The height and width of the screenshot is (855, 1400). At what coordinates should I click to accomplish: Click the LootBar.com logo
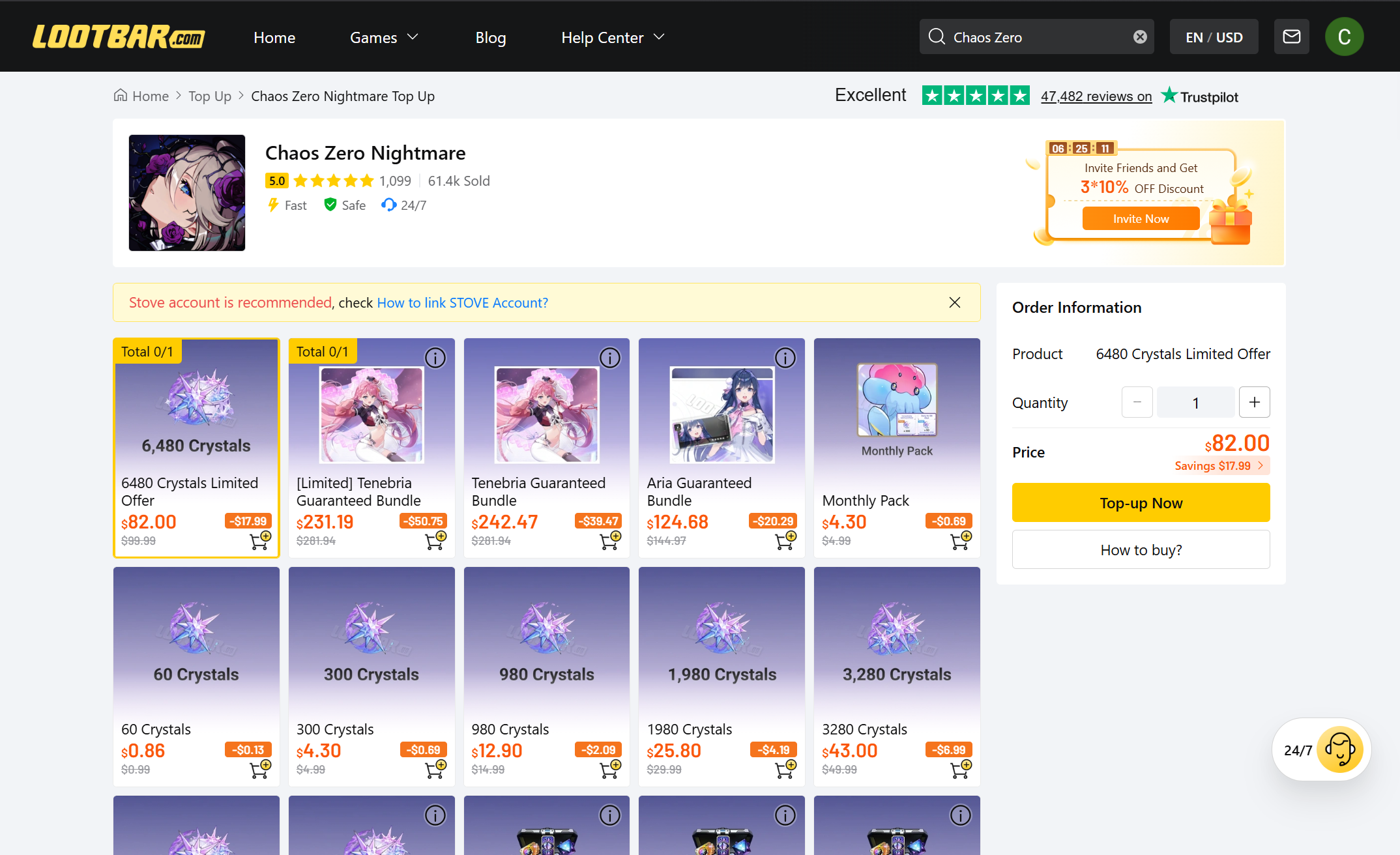119,36
